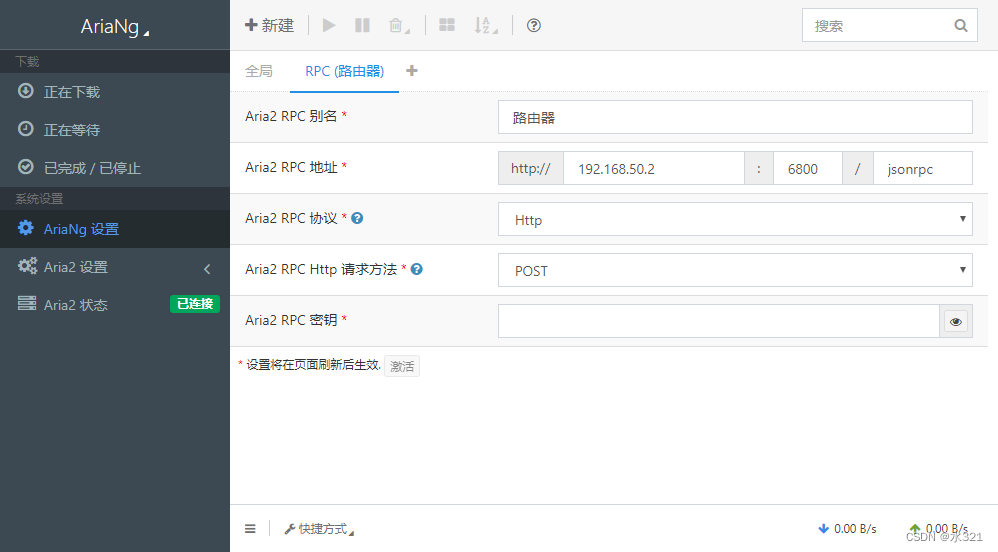Pause tasks using the pause icon

(x=362, y=25)
